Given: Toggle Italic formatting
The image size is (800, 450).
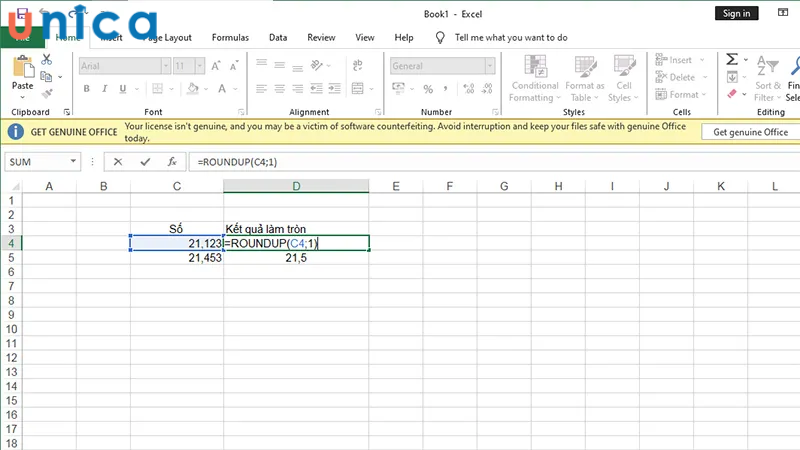Looking at the screenshot, I should click(103, 89).
